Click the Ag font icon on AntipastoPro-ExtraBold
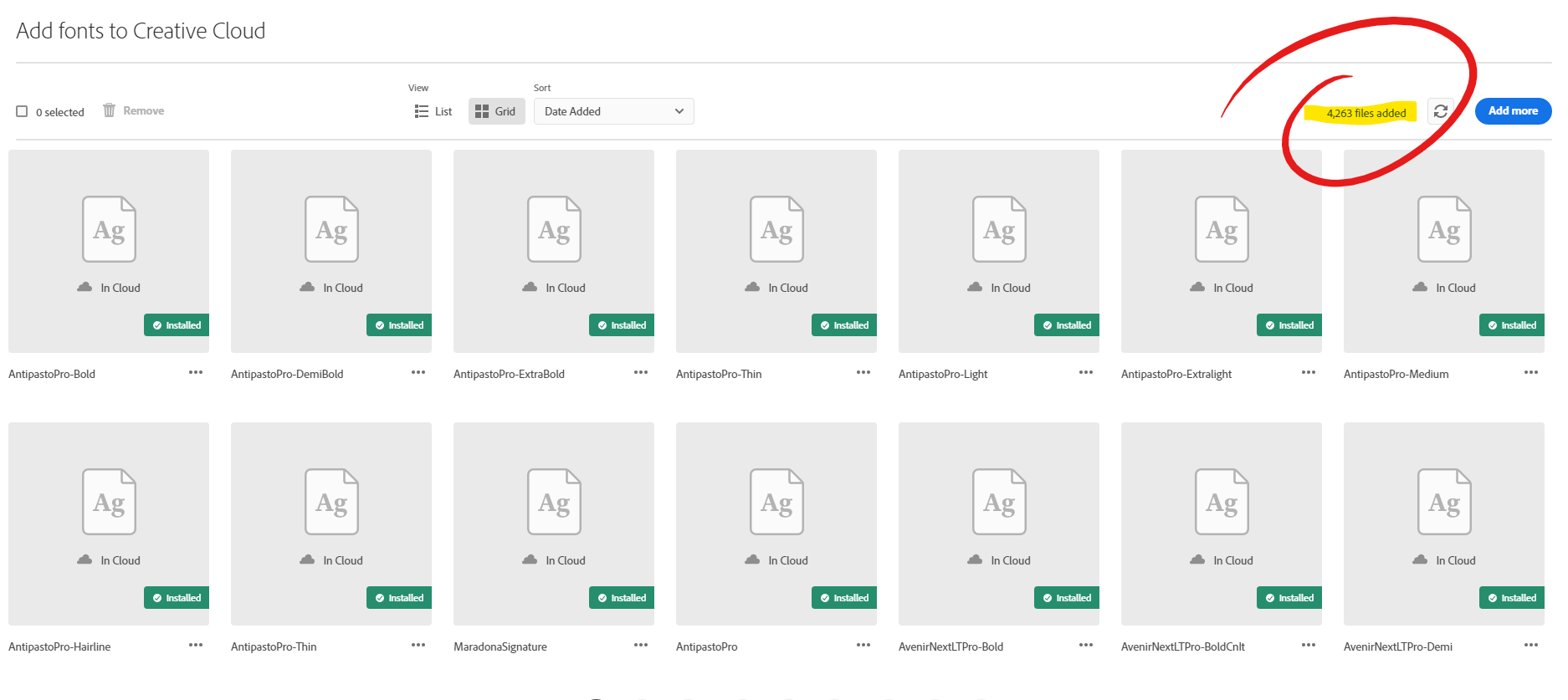This screenshot has width=1568, height=700. click(x=554, y=229)
